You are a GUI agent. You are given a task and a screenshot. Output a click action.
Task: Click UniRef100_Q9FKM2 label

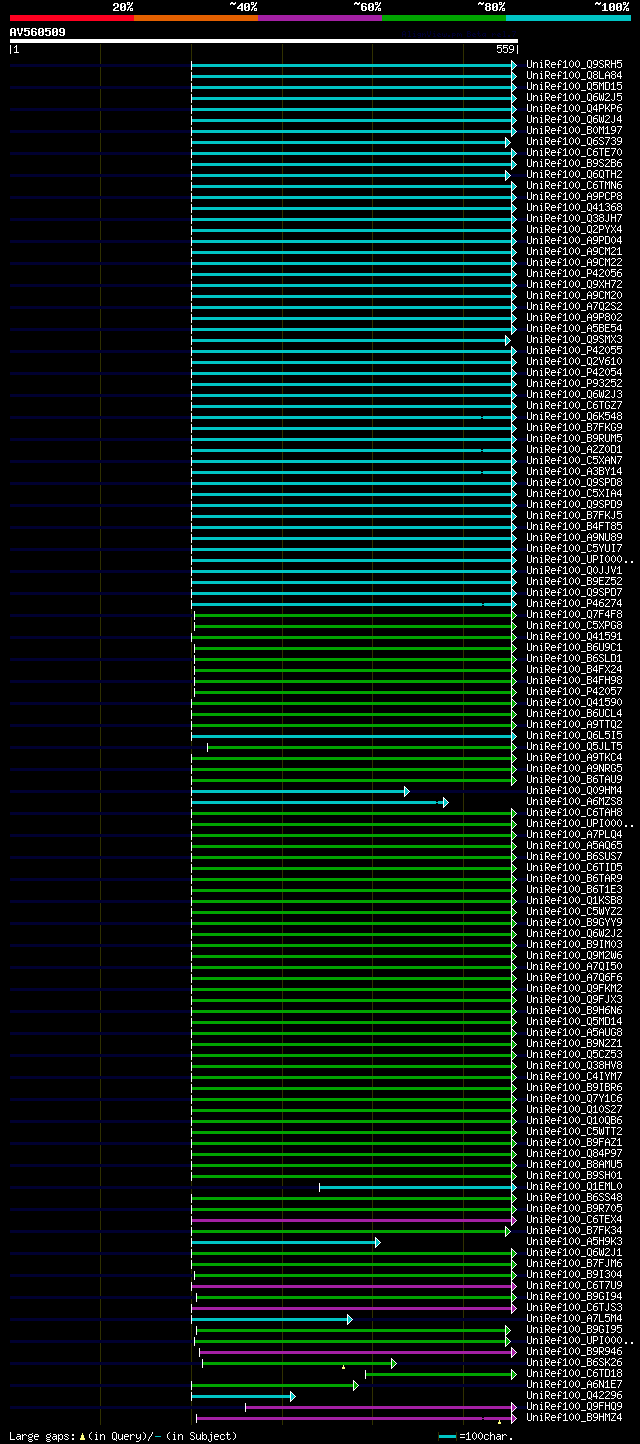(x=574, y=988)
